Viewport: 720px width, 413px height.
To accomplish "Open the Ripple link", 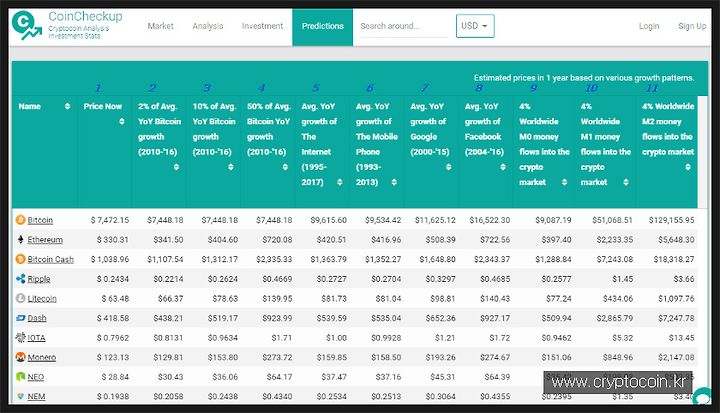I will 39,279.
